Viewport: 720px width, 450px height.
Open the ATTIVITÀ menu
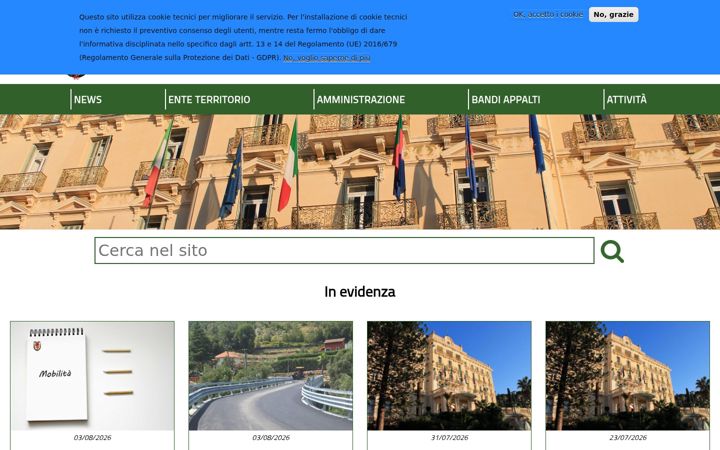point(626,100)
